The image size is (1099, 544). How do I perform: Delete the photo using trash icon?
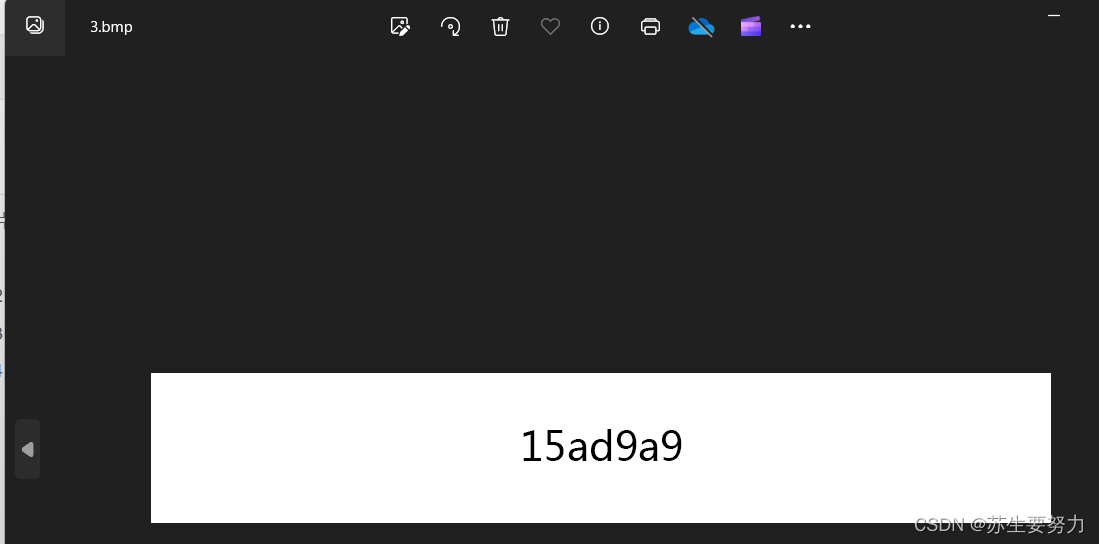coord(500,27)
